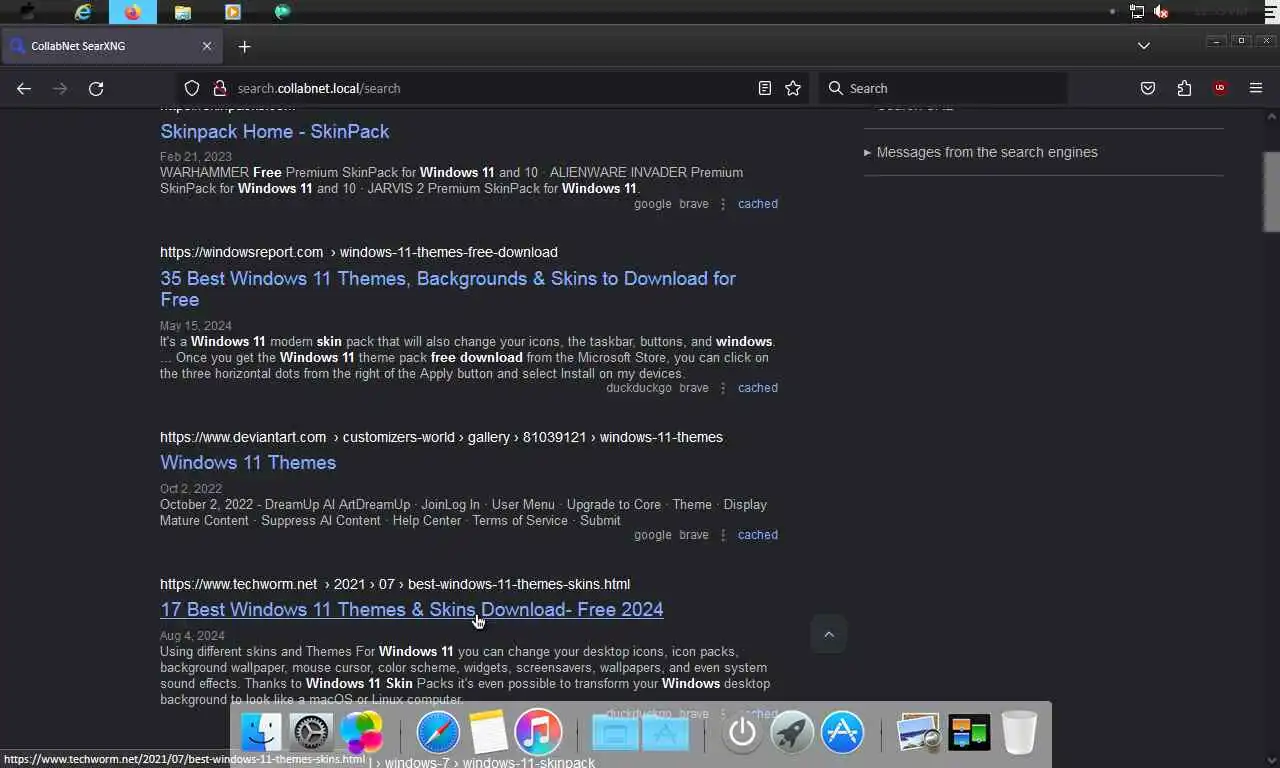Image resolution: width=1280 pixels, height=768 pixels.
Task: Select the CollabNet SearXNG tab
Action: 110,46
